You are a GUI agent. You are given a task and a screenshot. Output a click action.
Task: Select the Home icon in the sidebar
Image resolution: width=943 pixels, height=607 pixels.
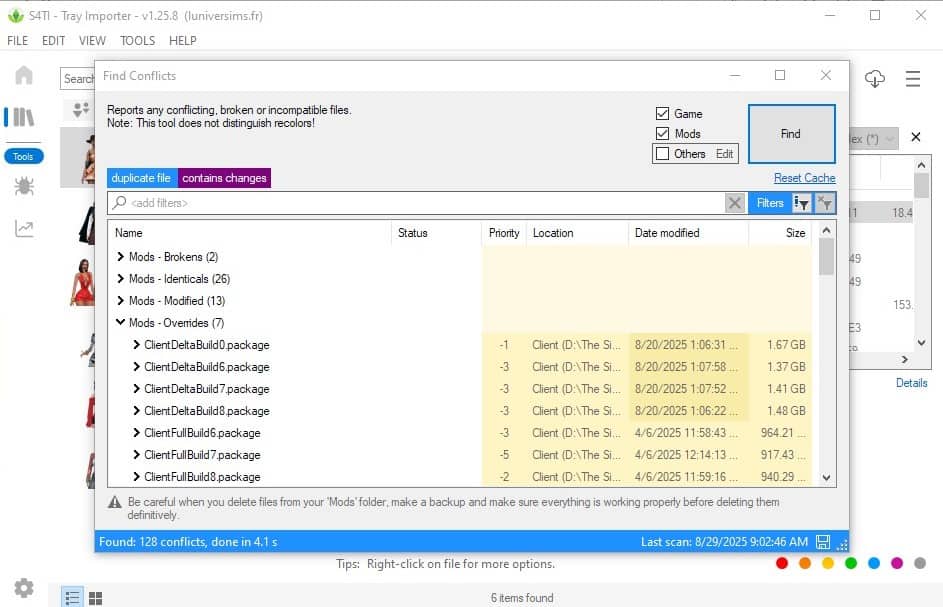click(23, 75)
